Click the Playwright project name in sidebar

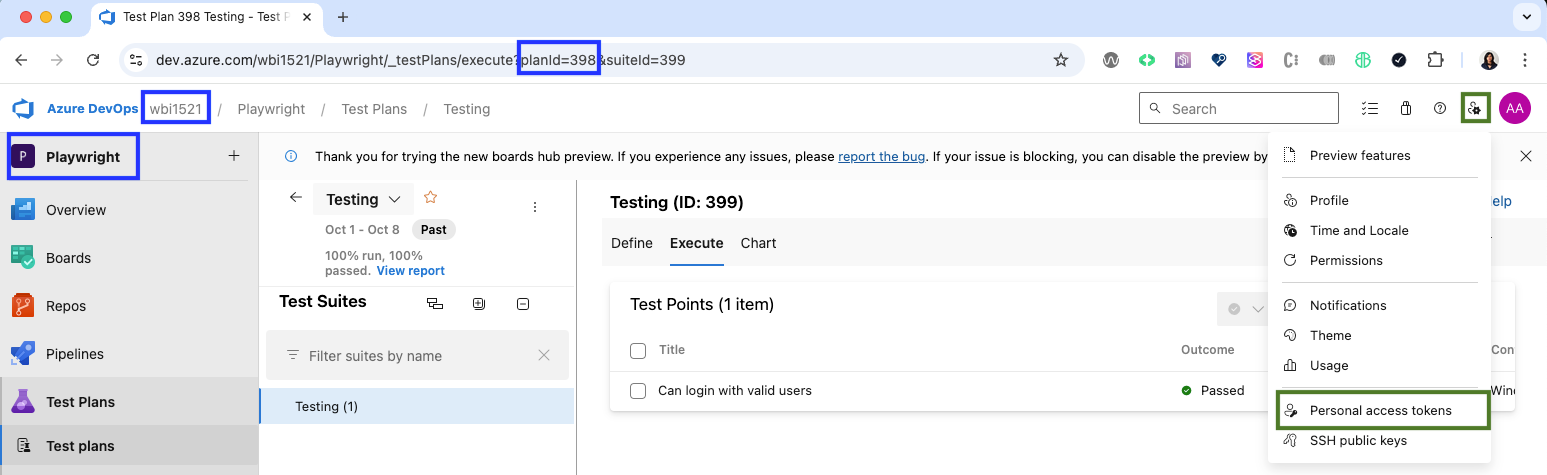click(x=83, y=156)
